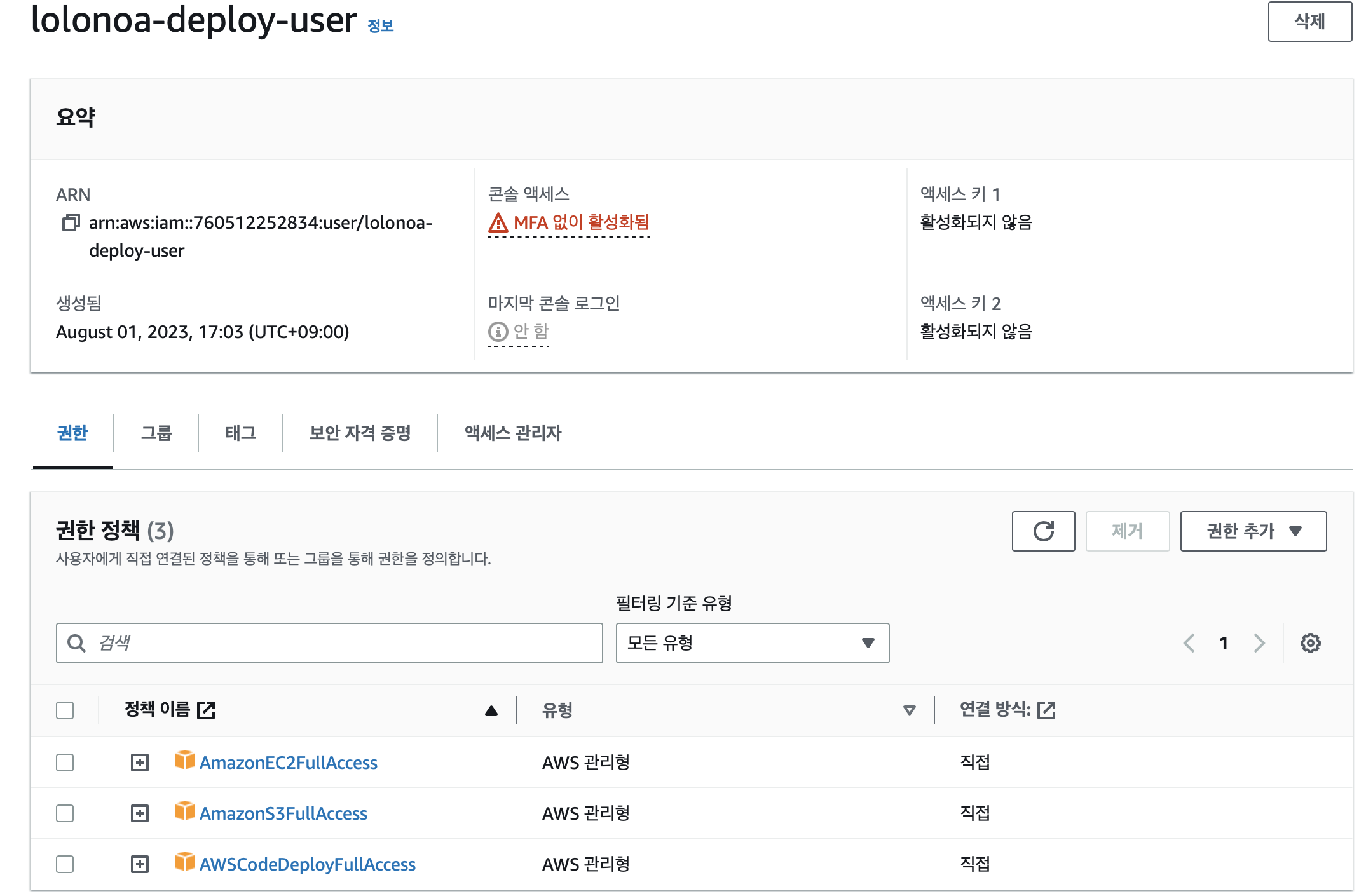Click external link icon next to 연결 방식
This screenshot has width=1359, height=896.
[1046, 710]
